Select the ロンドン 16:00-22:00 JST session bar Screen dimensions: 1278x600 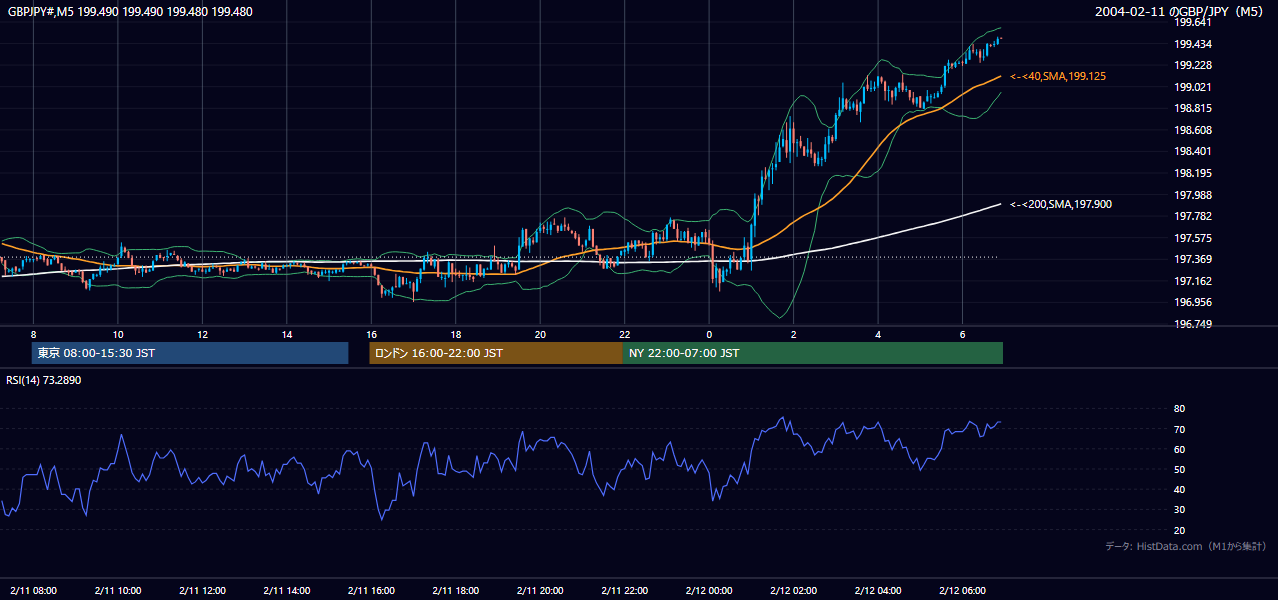tap(496, 353)
